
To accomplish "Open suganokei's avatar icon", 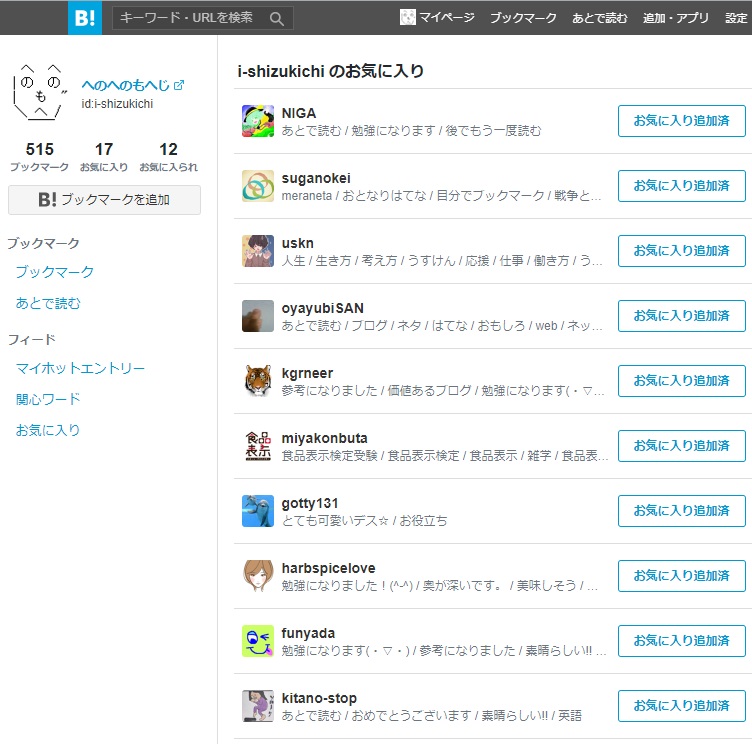I will [x=258, y=186].
